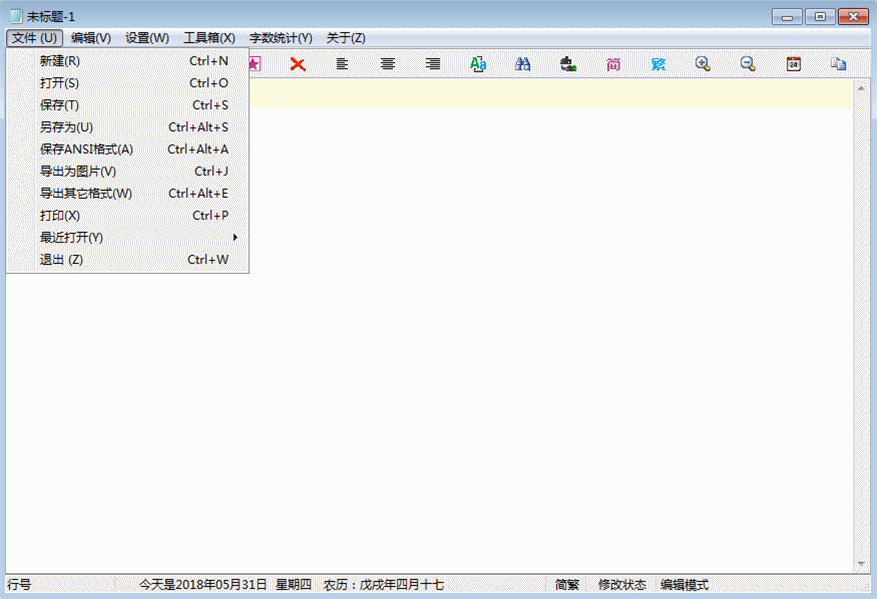Select 导出为图片(V) menu entry
877x599 pixels.
click(x=128, y=171)
